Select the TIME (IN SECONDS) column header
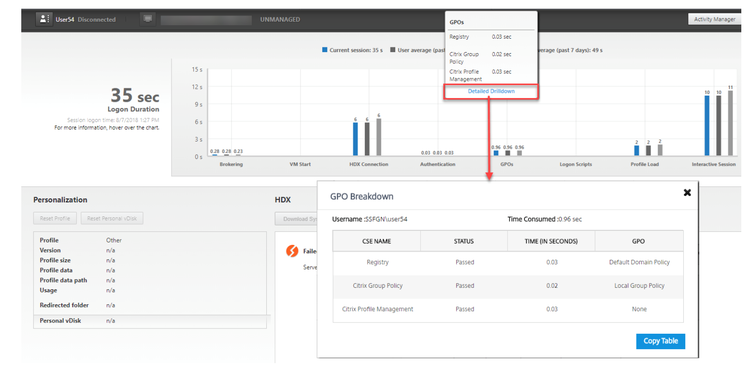Image resolution: width=750 pixels, height=368 pixels. point(551,241)
